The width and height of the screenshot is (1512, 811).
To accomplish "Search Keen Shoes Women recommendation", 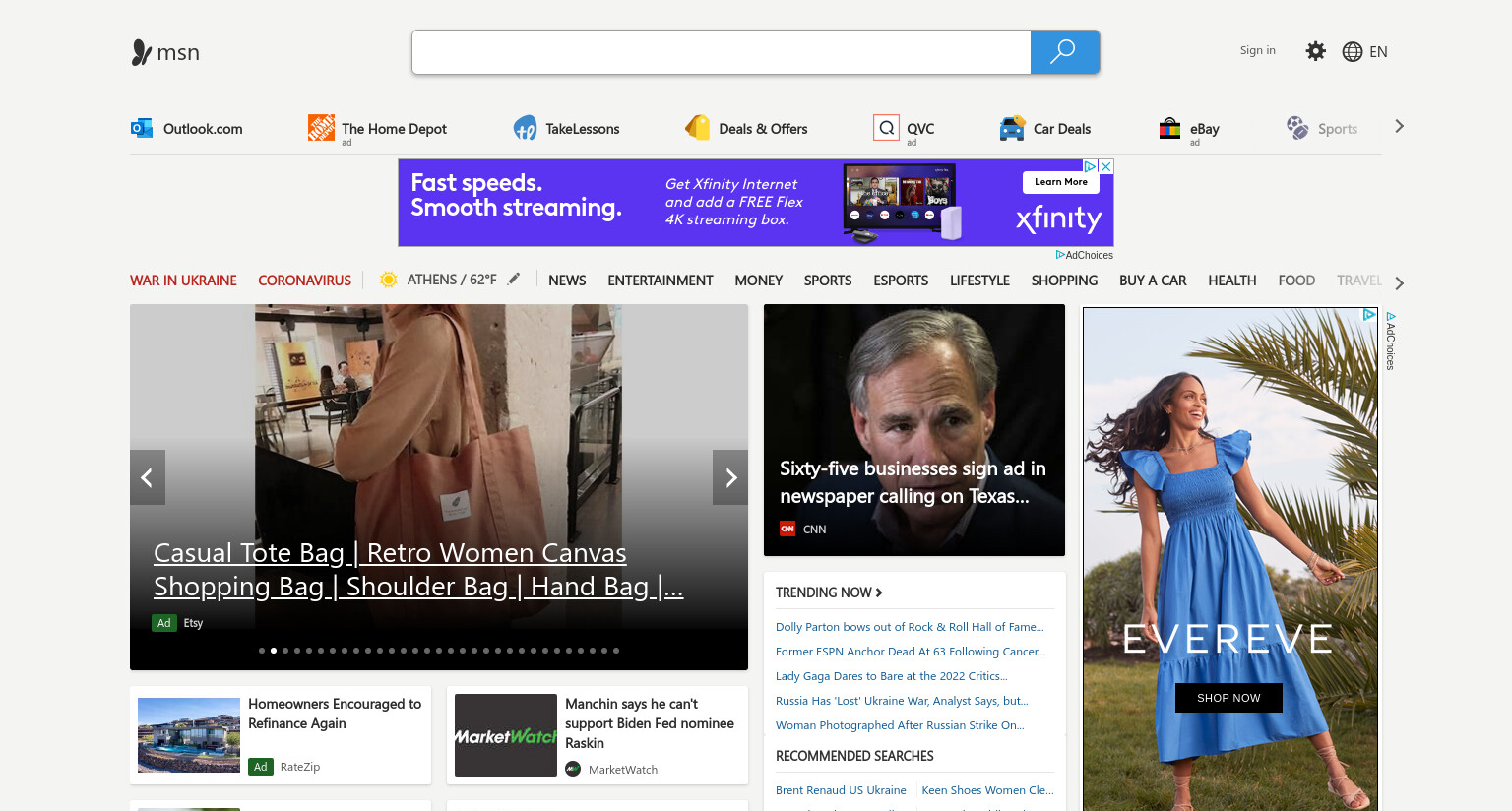I will (x=987, y=790).
